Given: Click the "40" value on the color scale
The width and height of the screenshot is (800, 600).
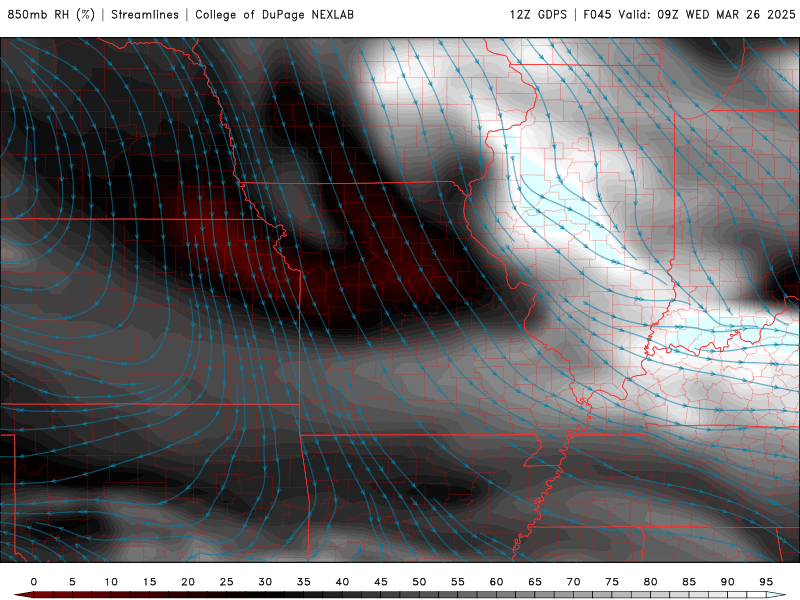Looking at the screenshot, I should pos(342,582).
